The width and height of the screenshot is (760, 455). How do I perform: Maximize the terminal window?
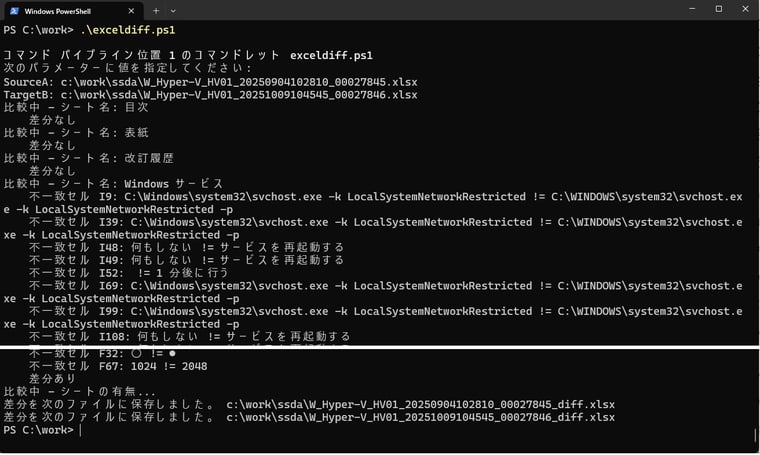coord(719,9)
